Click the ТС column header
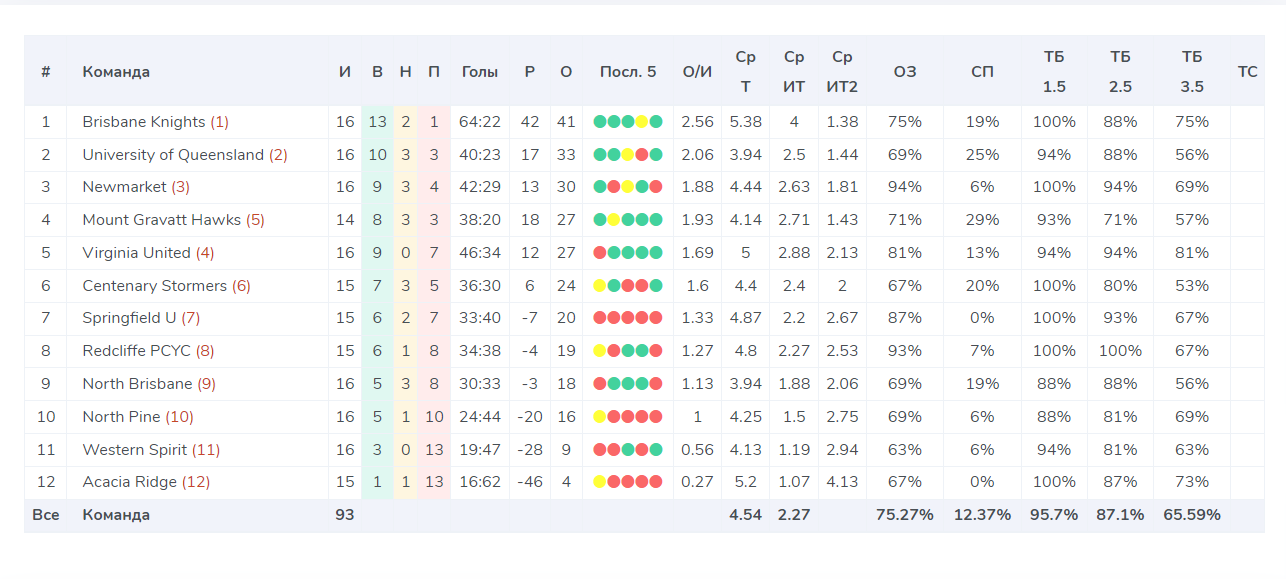1286x579 pixels. pos(1247,72)
